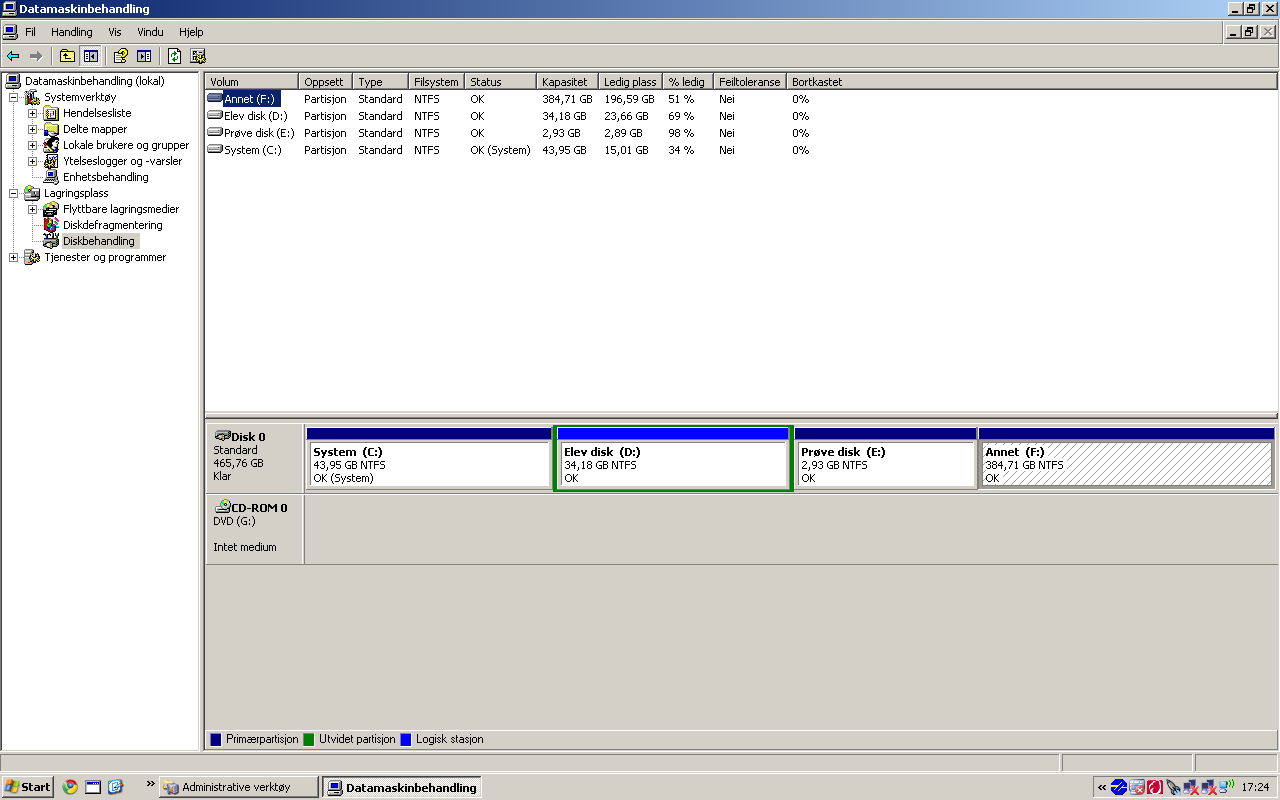This screenshot has width=1280, height=800.
Task: Collapse the Lagringsplass tree node
Action: coord(13,193)
